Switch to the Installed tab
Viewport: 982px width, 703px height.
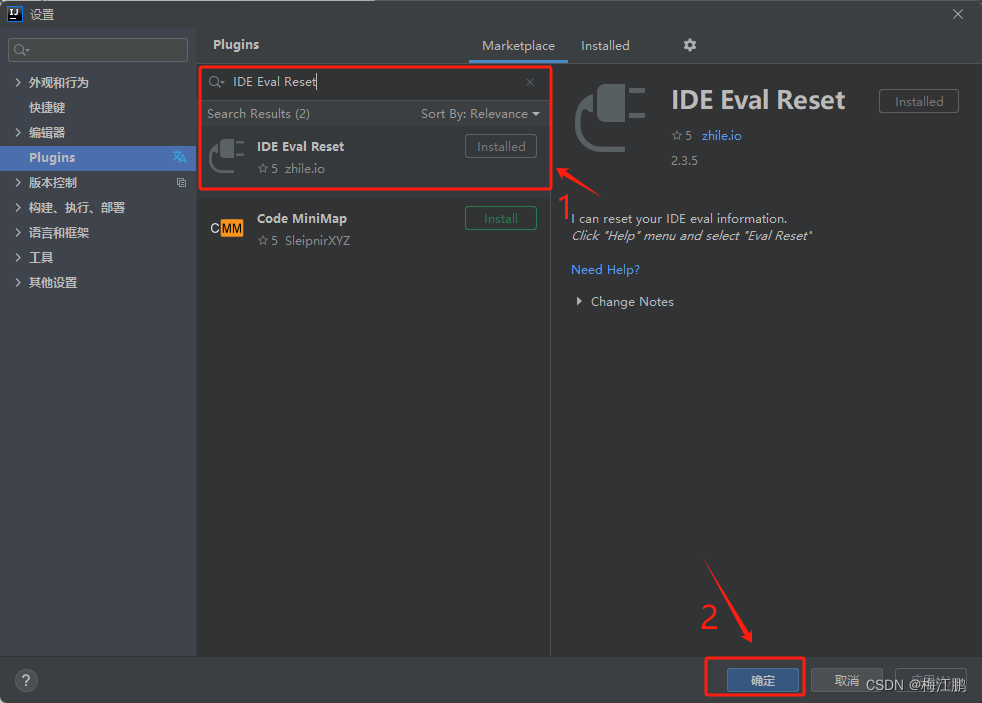point(605,46)
